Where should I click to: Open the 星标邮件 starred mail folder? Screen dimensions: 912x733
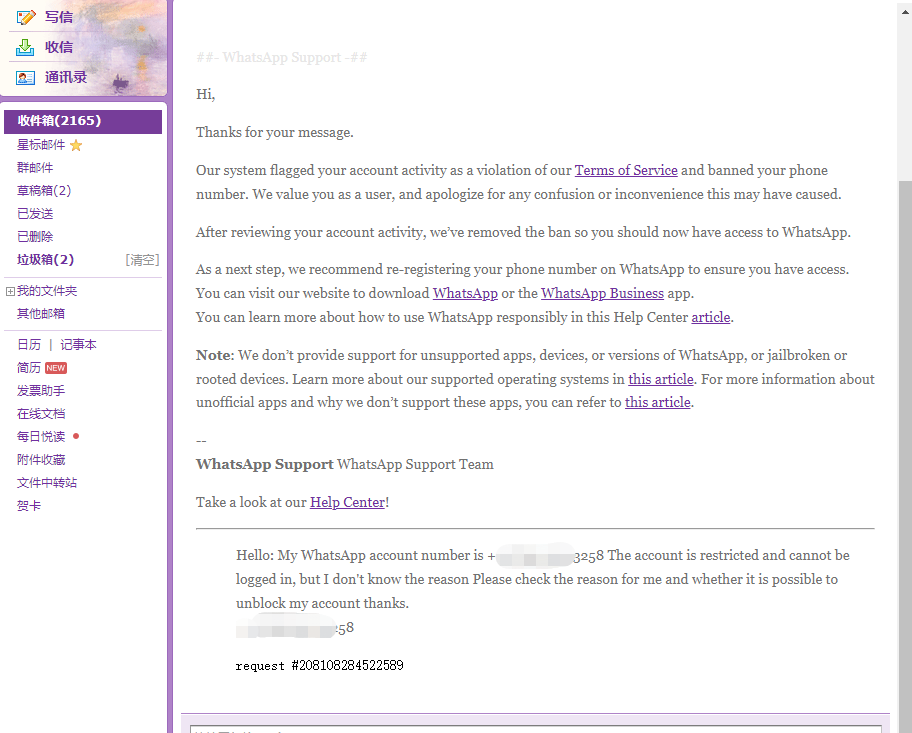[x=41, y=145]
